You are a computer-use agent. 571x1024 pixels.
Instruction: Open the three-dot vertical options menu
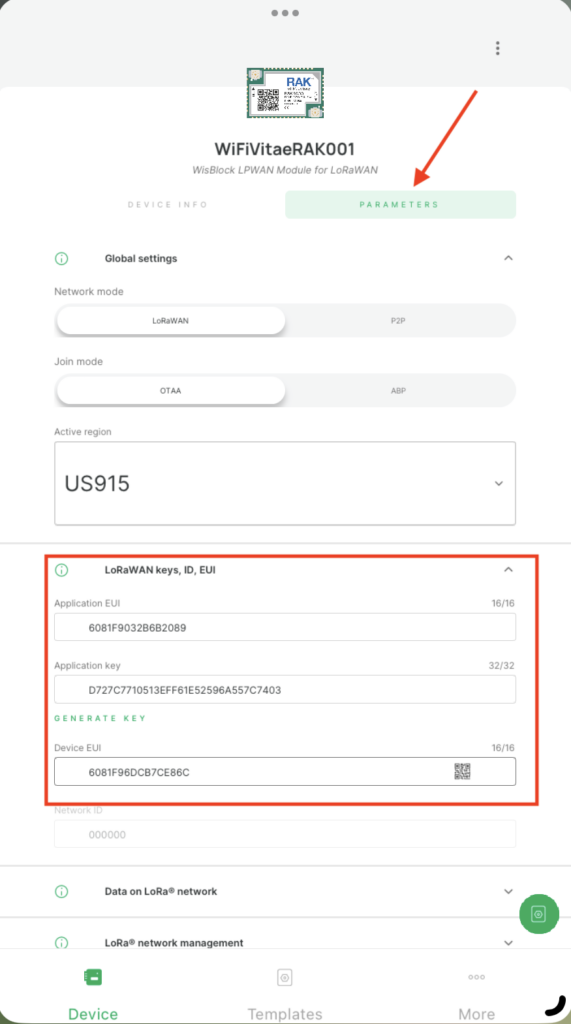[x=498, y=48]
